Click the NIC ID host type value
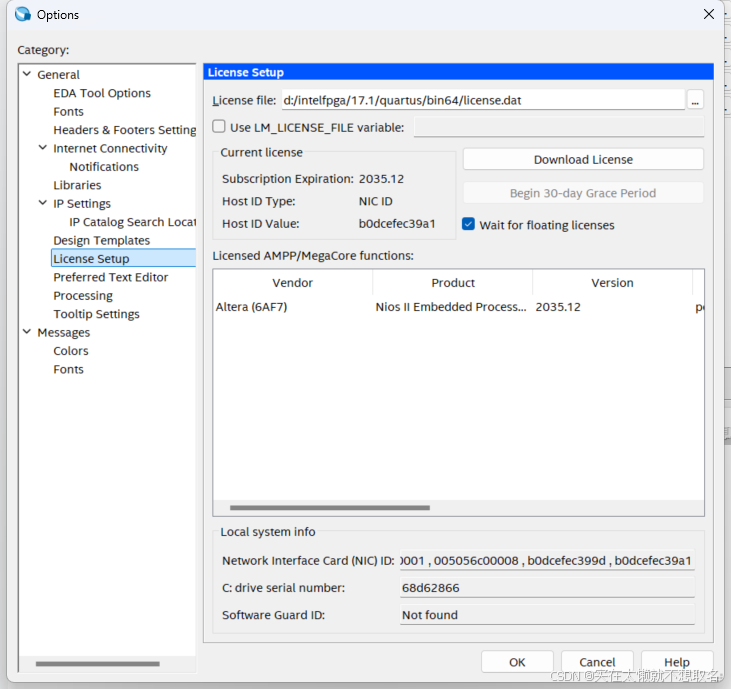This screenshot has height=689, width=731. (375, 201)
